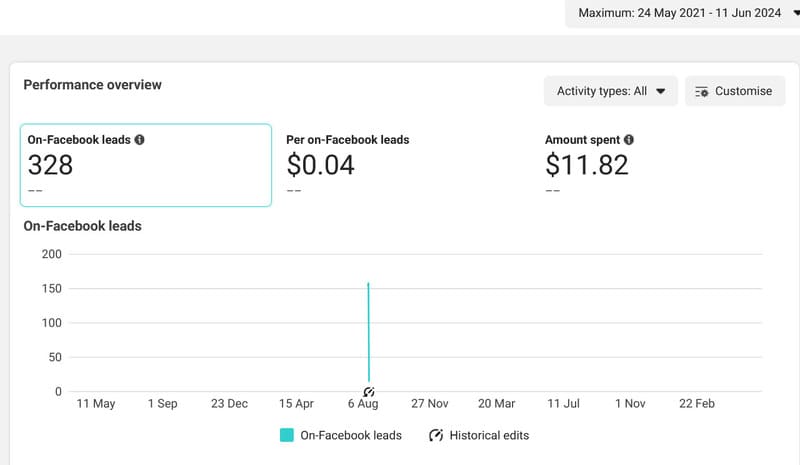
Task: Click the historical edit marker on the chart axis
Action: tap(369, 391)
